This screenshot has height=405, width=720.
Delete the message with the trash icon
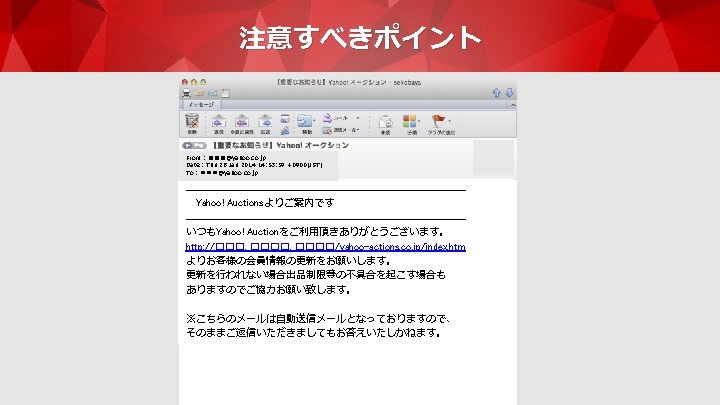point(192,124)
